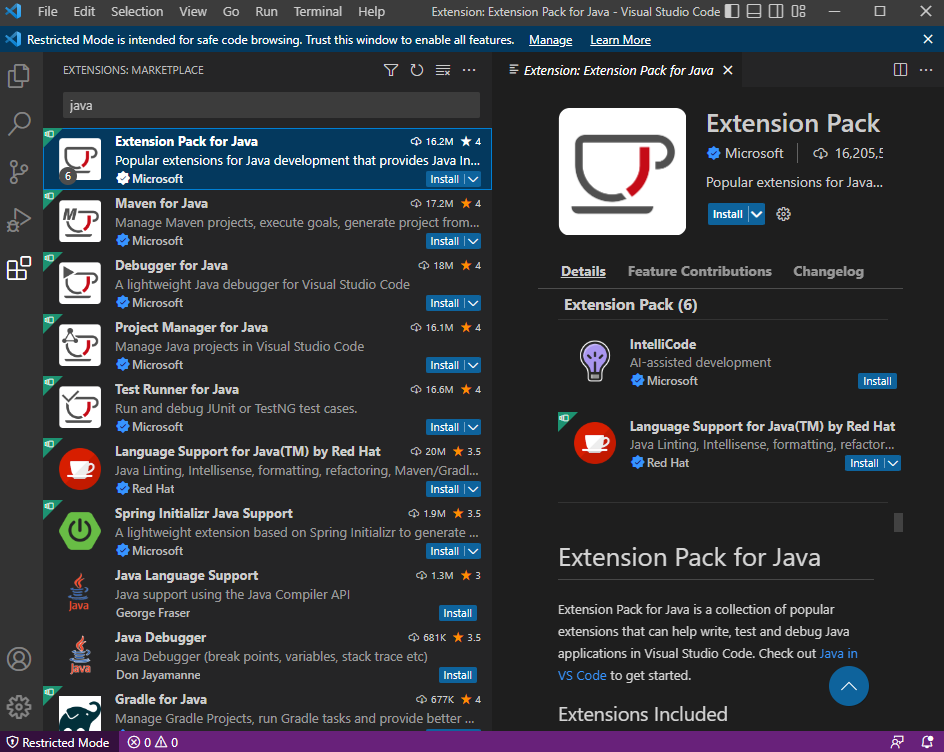Open the Manage gear in activity bar
The height and width of the screenshot is (752, 944).
pyautogui.click(x=19, y=706)
